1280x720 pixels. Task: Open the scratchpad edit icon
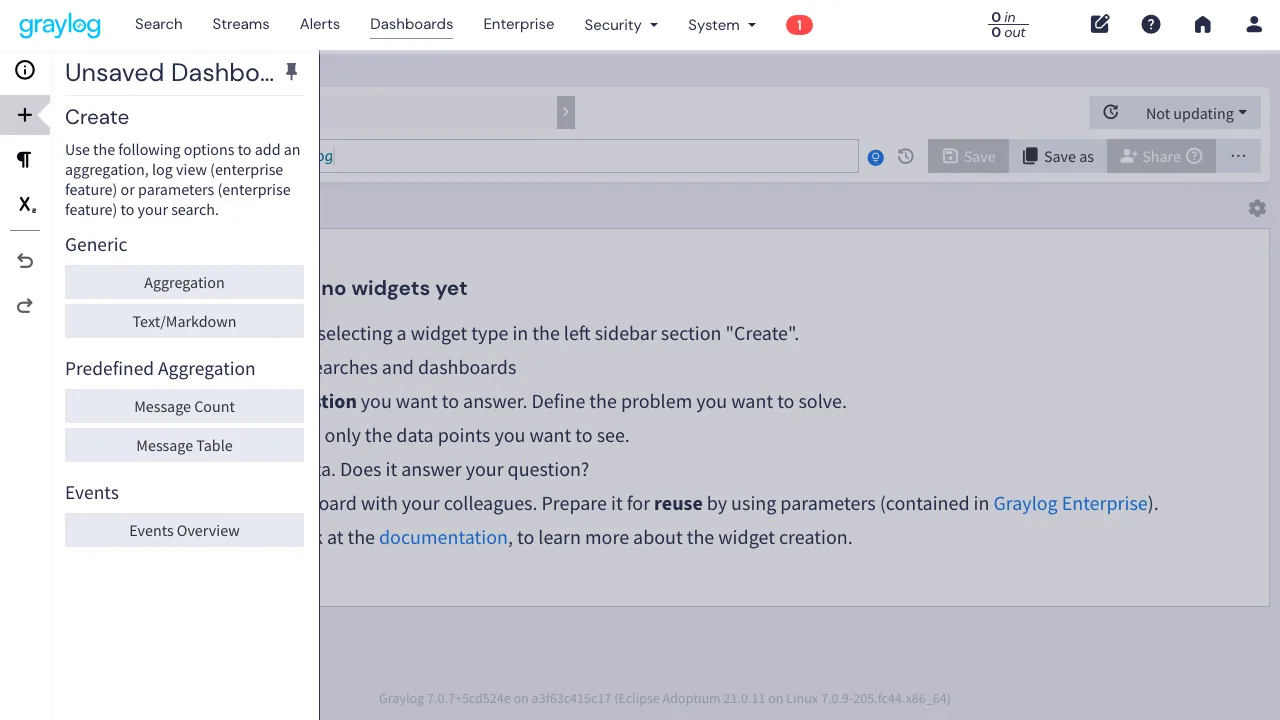pos(1100,25)
